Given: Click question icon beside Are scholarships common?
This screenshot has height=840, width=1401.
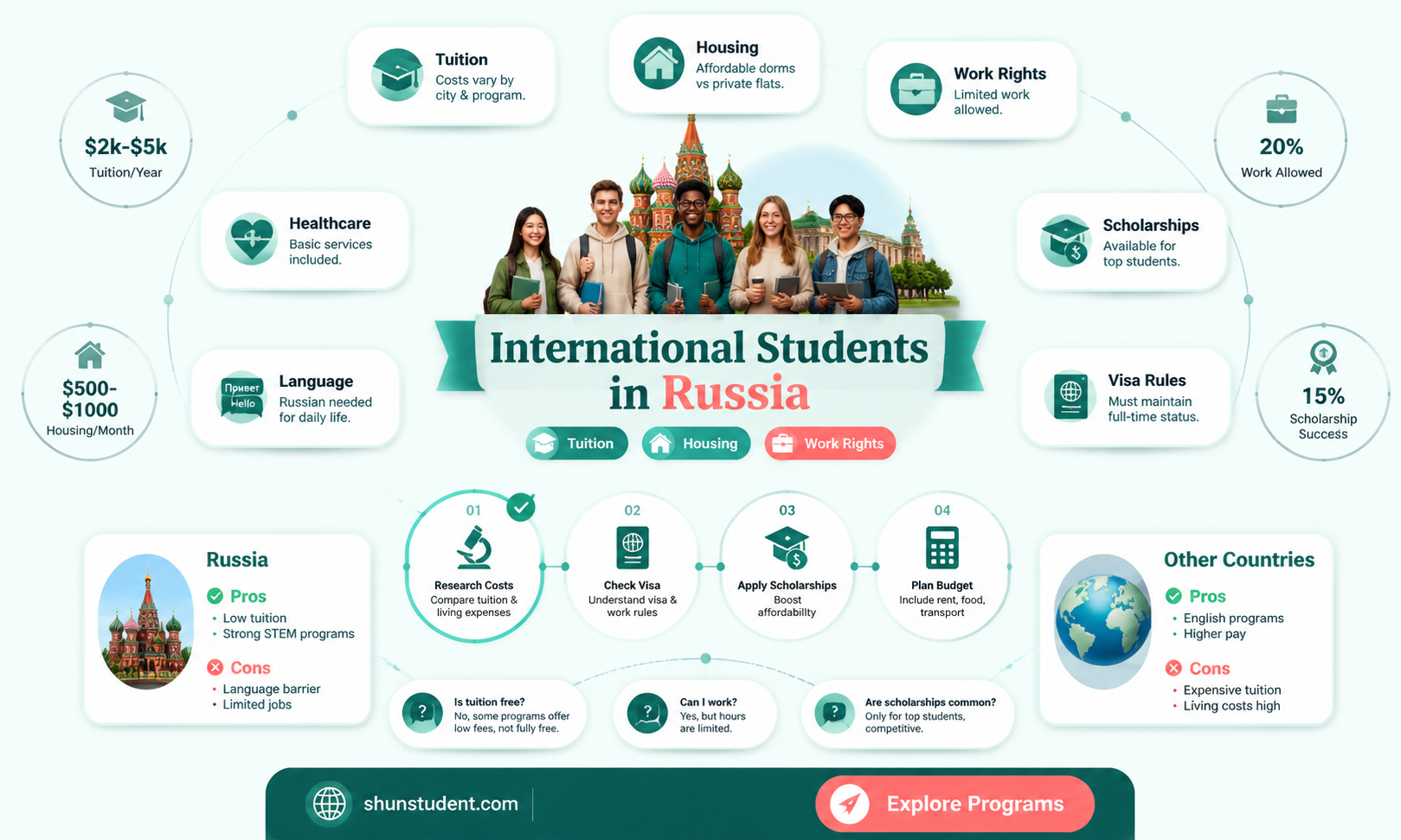Looking at the screenshot, I should (834, 713).
